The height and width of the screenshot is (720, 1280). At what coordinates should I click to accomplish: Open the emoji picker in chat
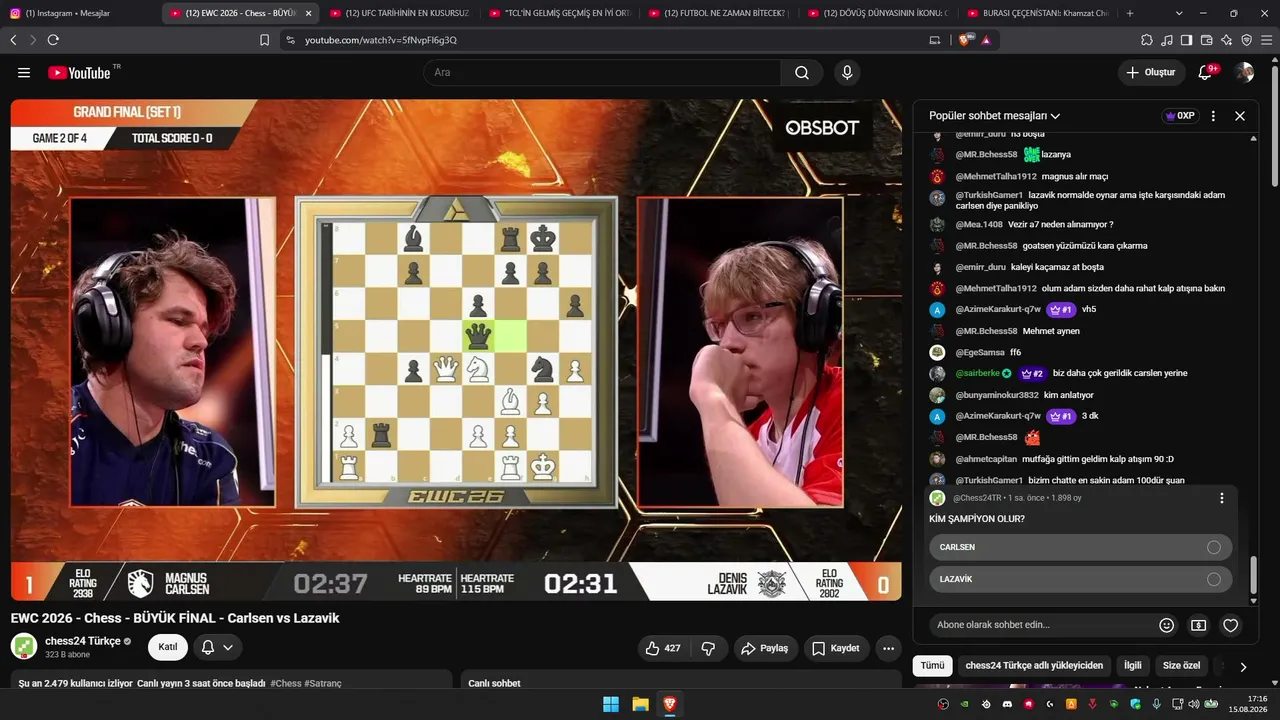point(1166,625)
